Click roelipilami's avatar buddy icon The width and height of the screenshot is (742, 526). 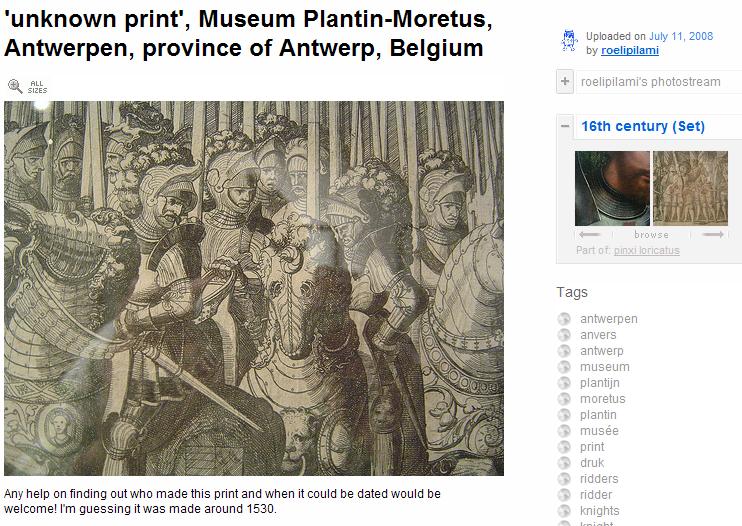(x=569, y=41)
